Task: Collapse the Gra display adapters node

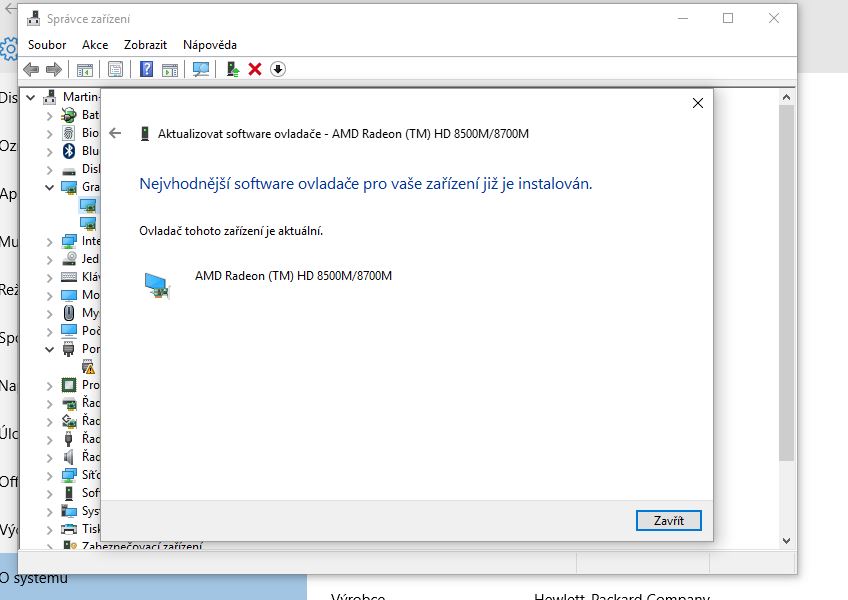Action: pyautogui.click(x=49, y=187)
